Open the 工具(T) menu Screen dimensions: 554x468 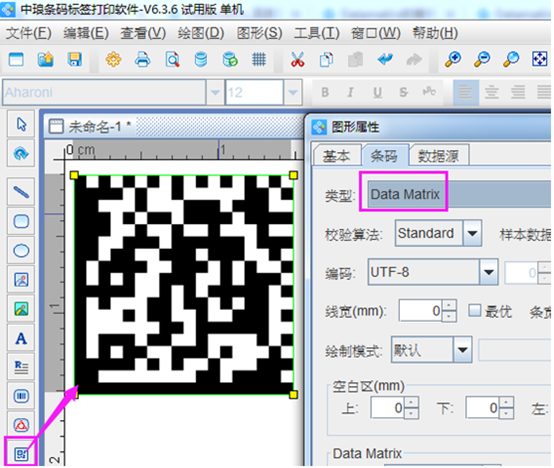[317, 33]
